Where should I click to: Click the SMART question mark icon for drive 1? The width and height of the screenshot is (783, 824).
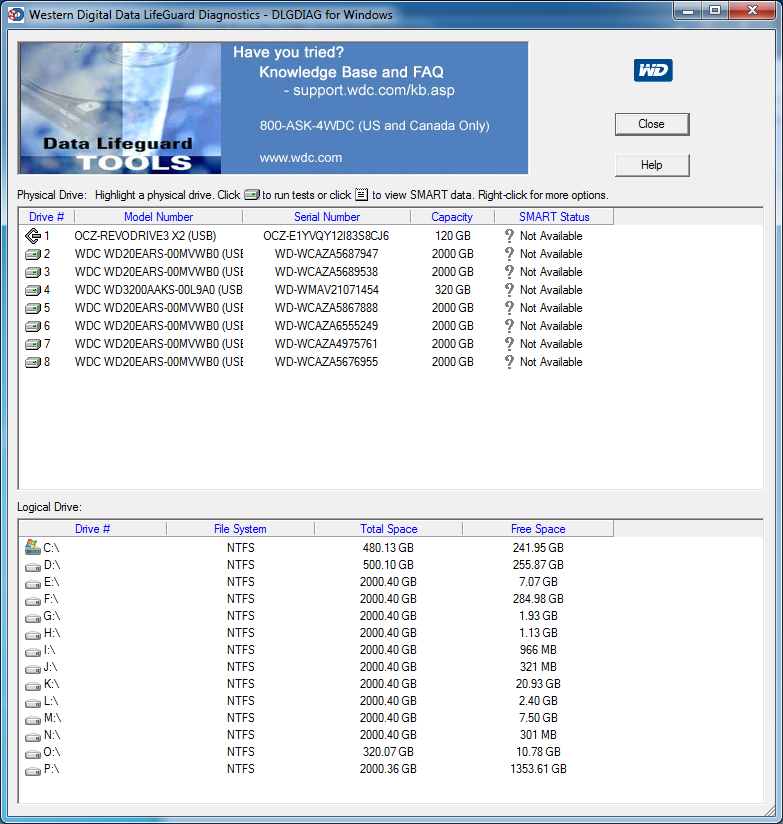(x=509, y=236)
